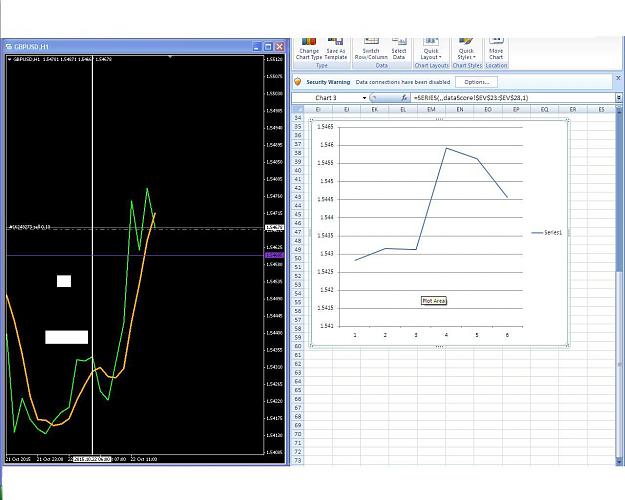This screenshot has width=625, height=500.
Task: Click horizontal axis label 6 in chart
Action: point(507,335)
